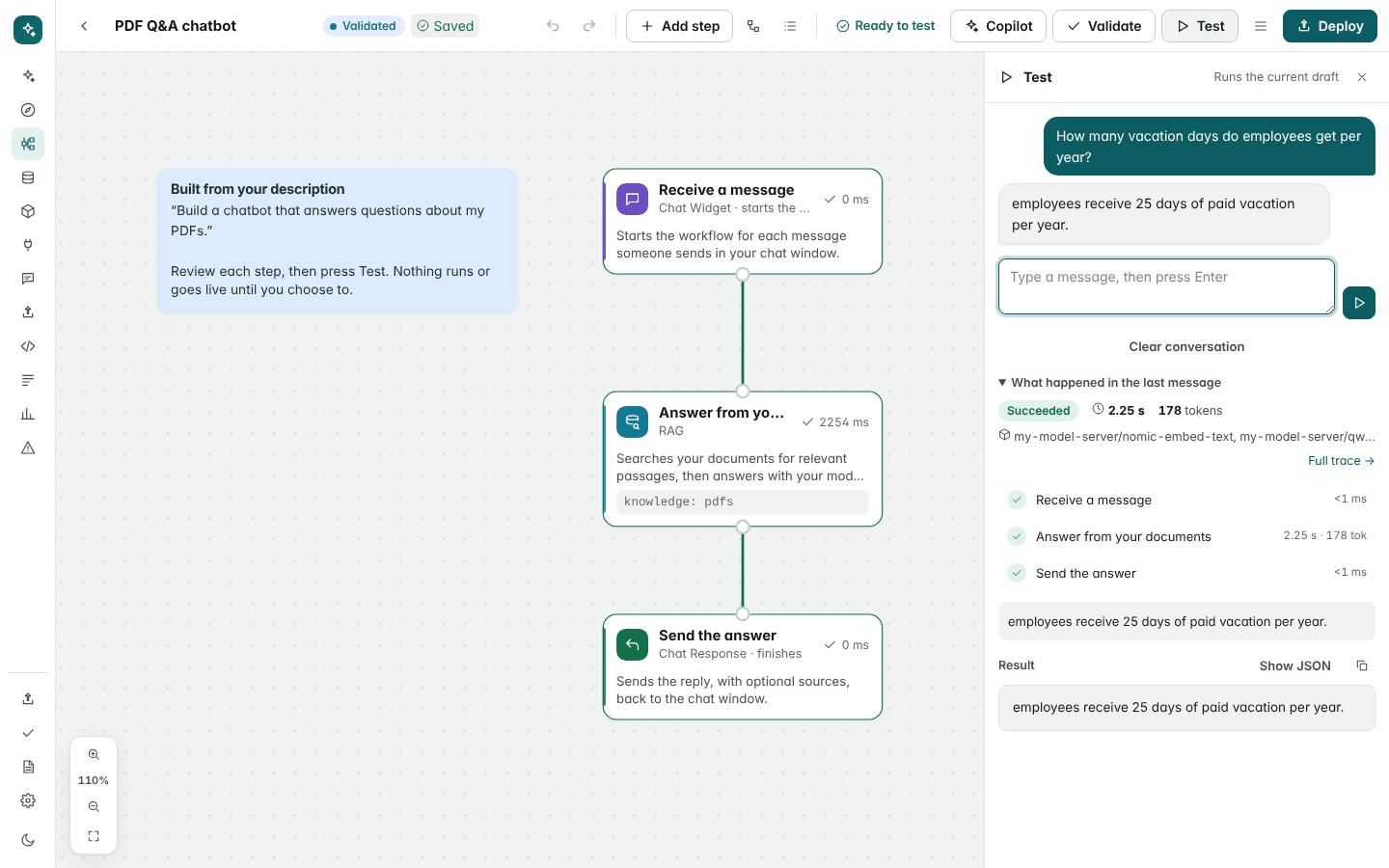Viewport: 1389px width, 868px height.
Task: Open the Full trace link
Action: [1341, 461]
